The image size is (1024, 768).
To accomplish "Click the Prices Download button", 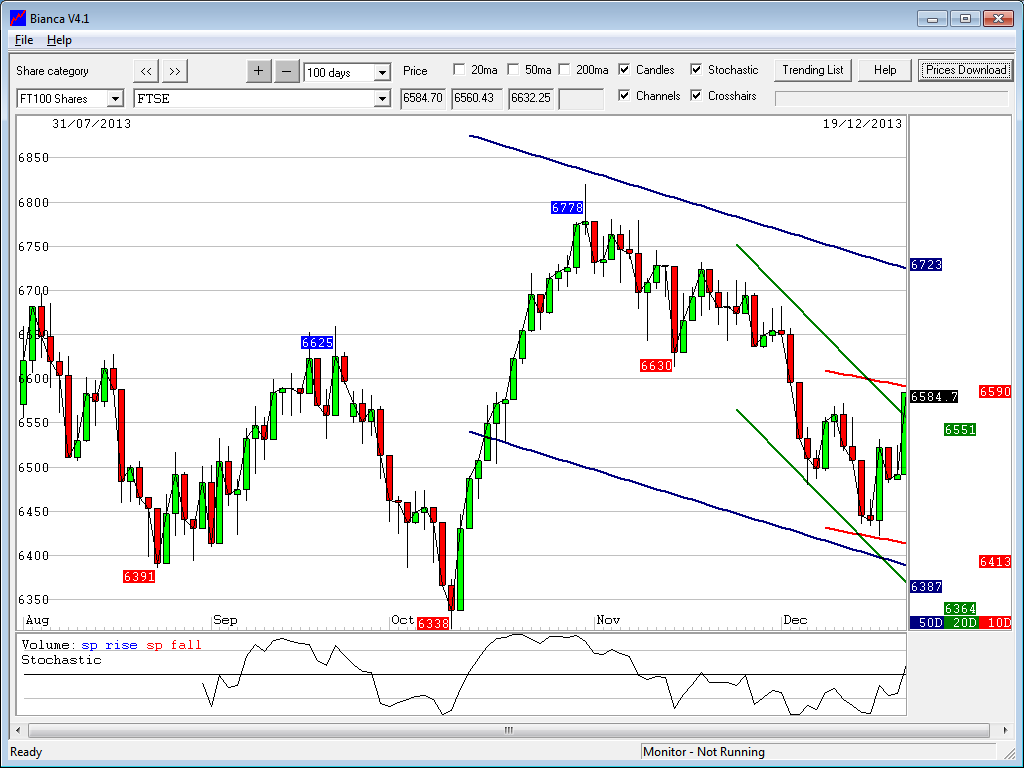I will 965,70.
